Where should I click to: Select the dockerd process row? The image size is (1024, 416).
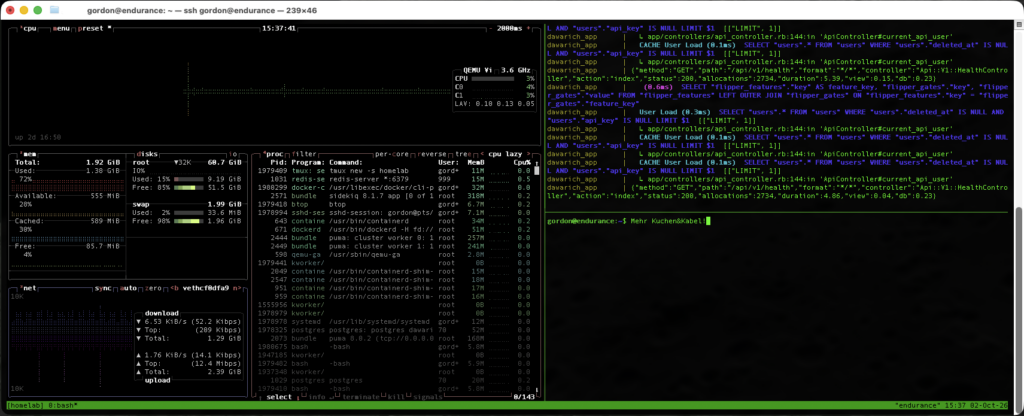[x=394, y=229]
